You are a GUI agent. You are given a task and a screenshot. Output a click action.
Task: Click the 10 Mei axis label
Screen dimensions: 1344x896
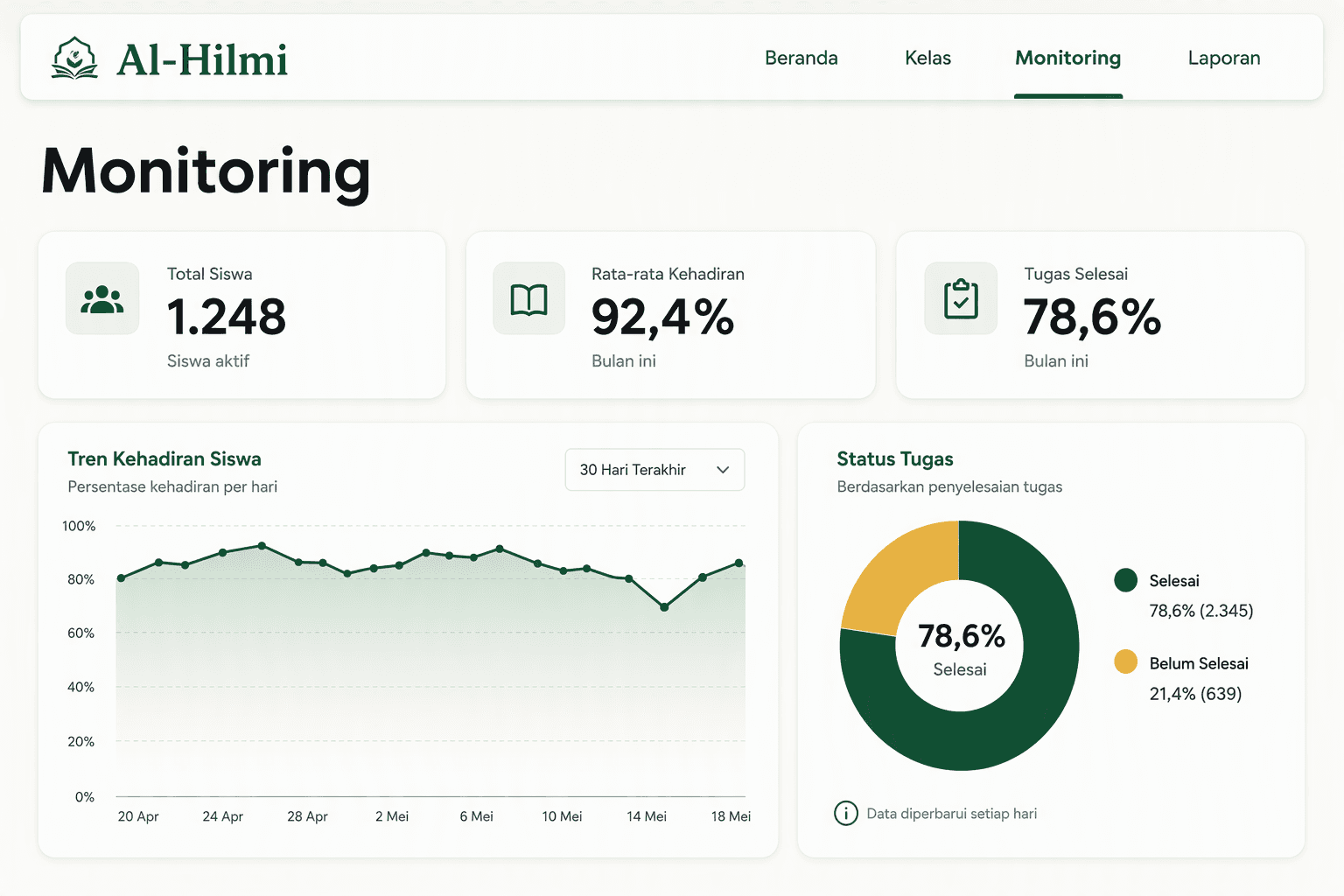pyautogui.click(x=562, y=816)
